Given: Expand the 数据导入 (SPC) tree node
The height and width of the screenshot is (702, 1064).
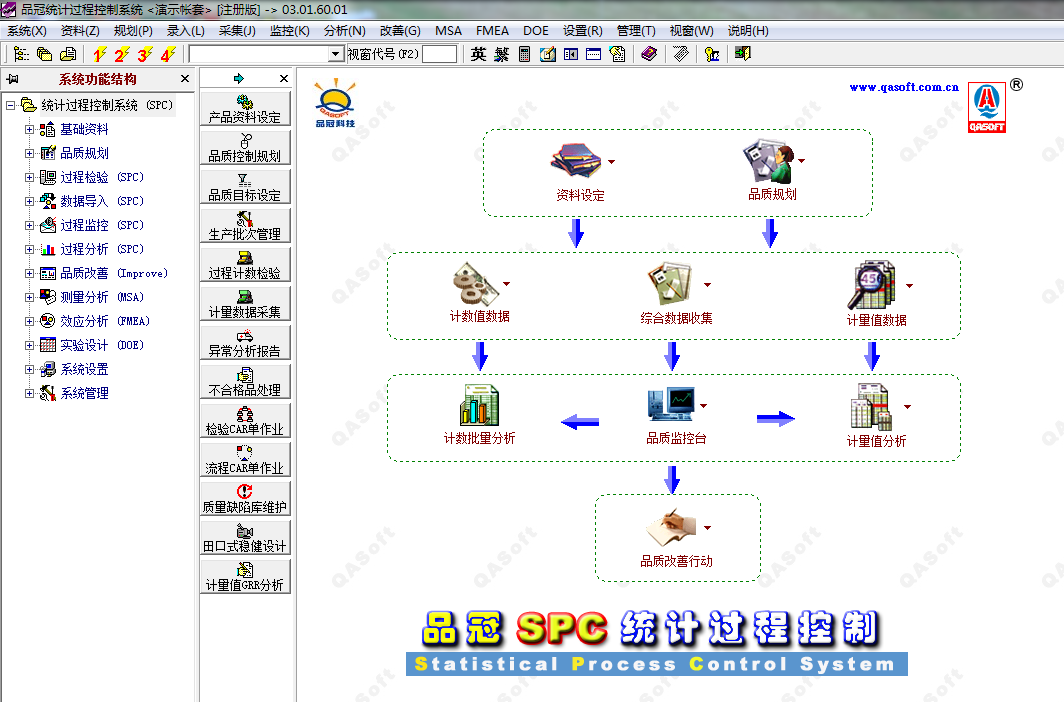Looking at the screenshot, I should coord(29,201).
